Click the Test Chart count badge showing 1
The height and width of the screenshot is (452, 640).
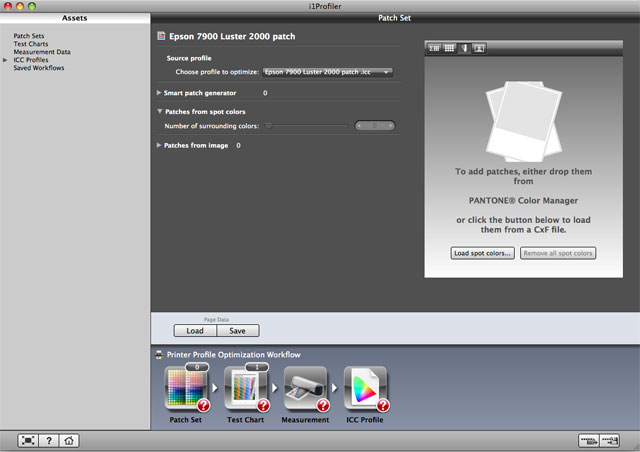[x=257, y=367]
